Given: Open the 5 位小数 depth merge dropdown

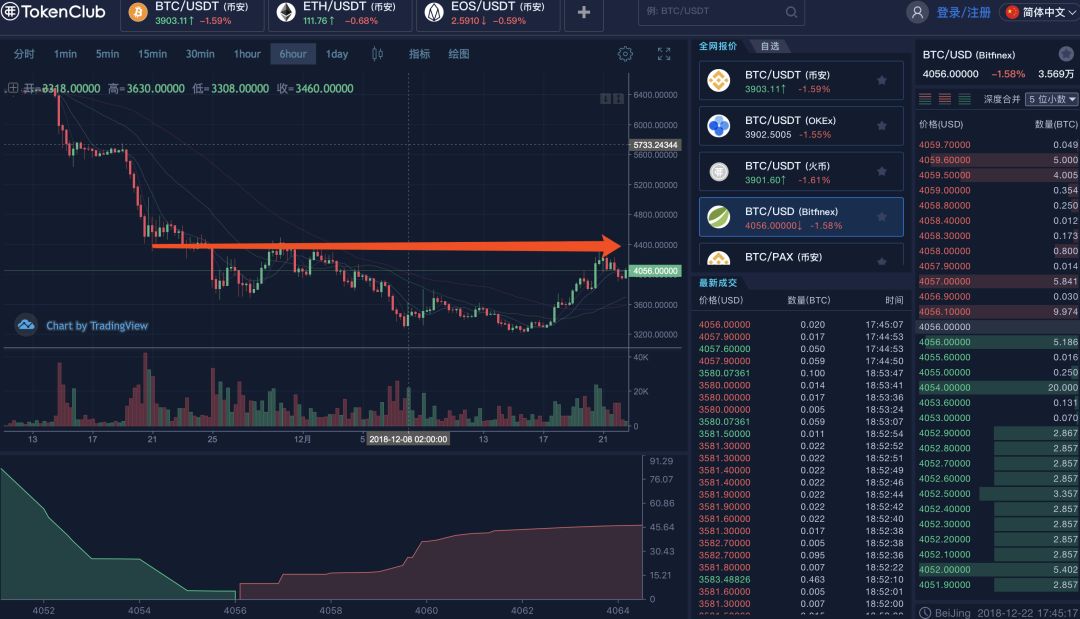Looking at the screenshot, I should click(x=1051, y=99).
